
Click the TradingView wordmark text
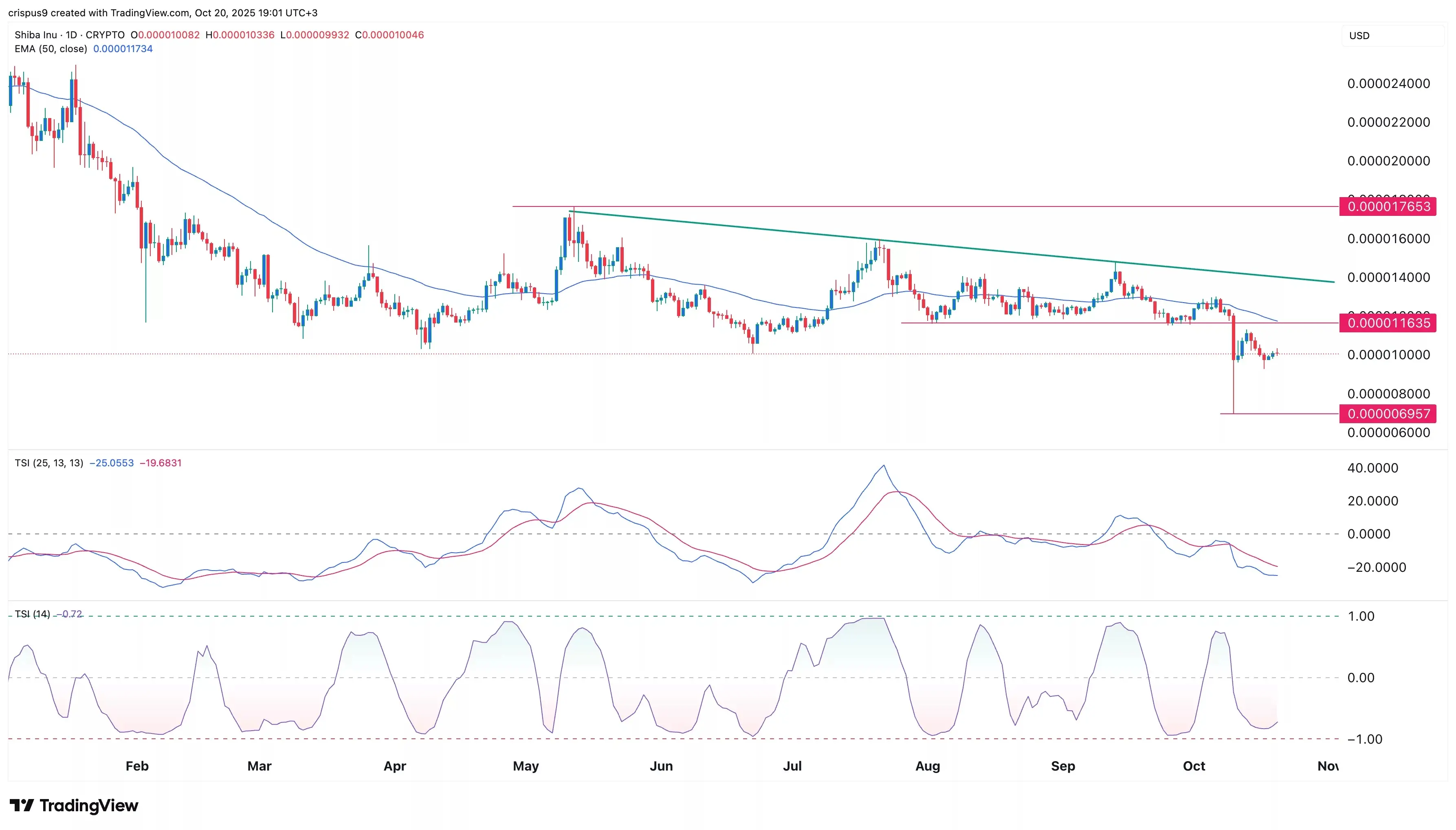pos(89,806)
